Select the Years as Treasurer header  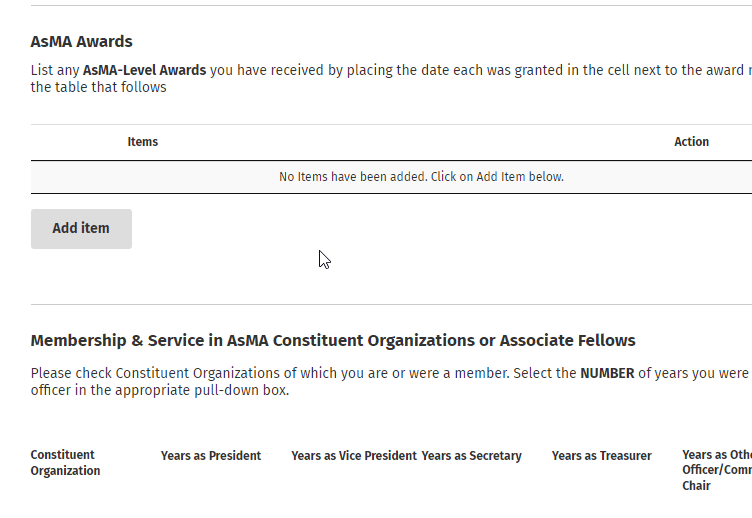(x=602, y=456)
